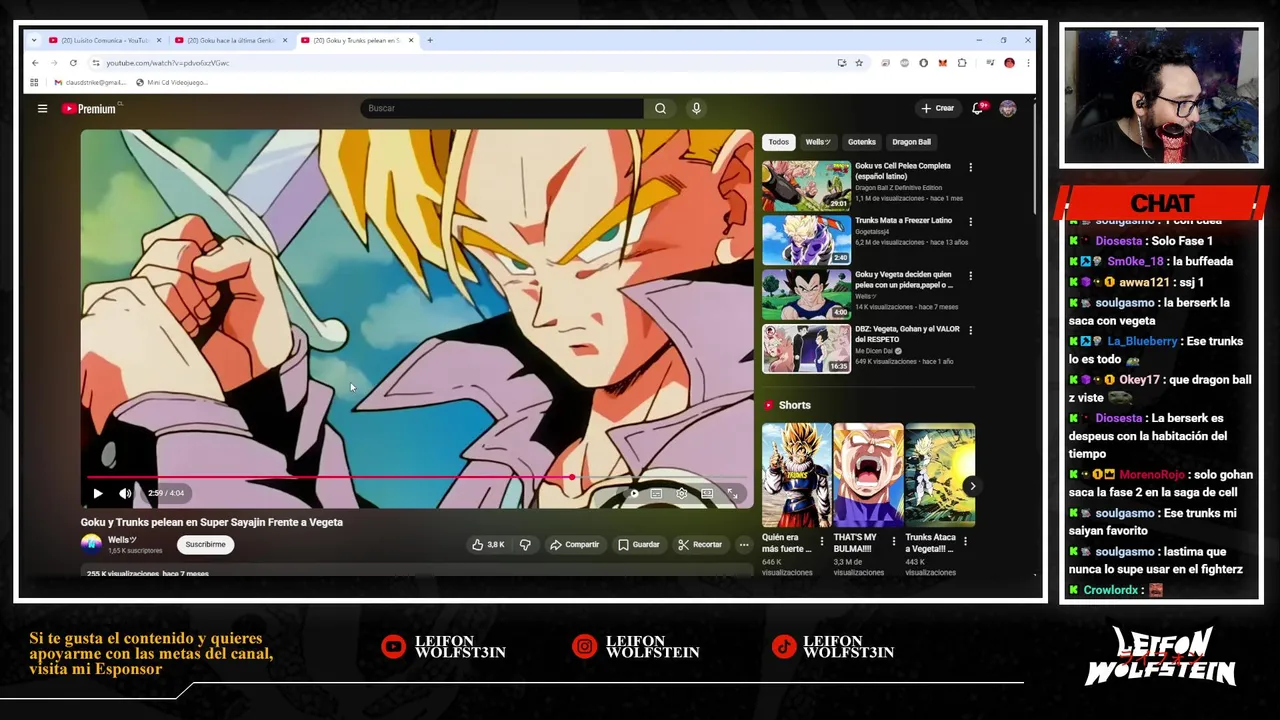The width and height of the screenshot is (1280, 720).
Task: Open DBZ Vegeta, Gohan y el VALOR video
Action: click(x=806, y=348)
